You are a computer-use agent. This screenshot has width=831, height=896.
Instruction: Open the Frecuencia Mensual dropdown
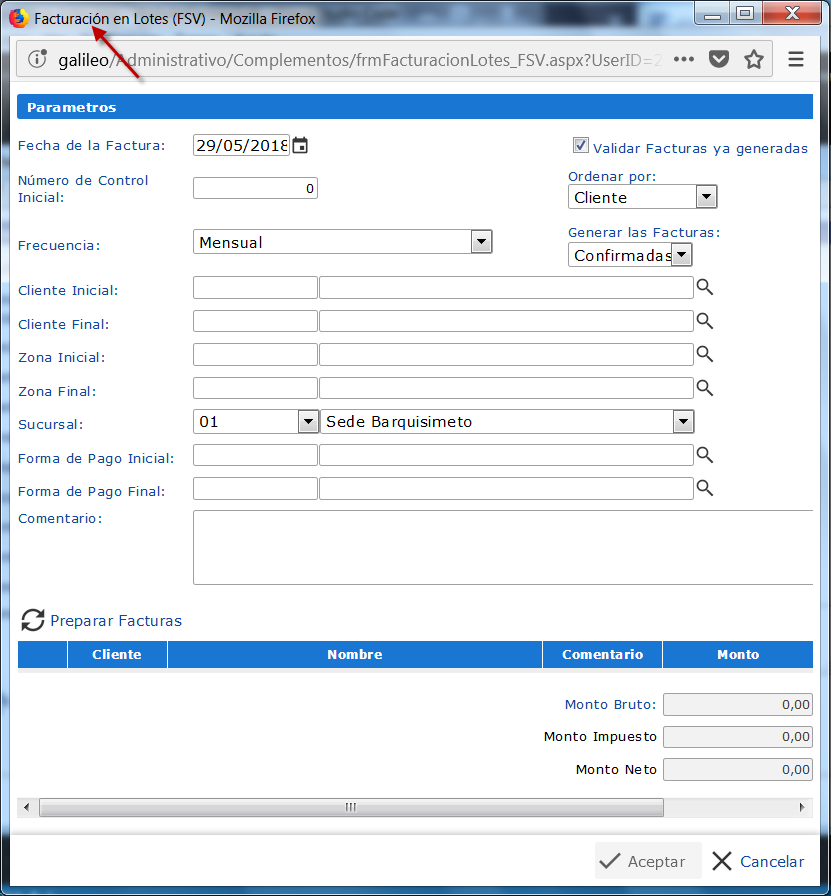481,242
